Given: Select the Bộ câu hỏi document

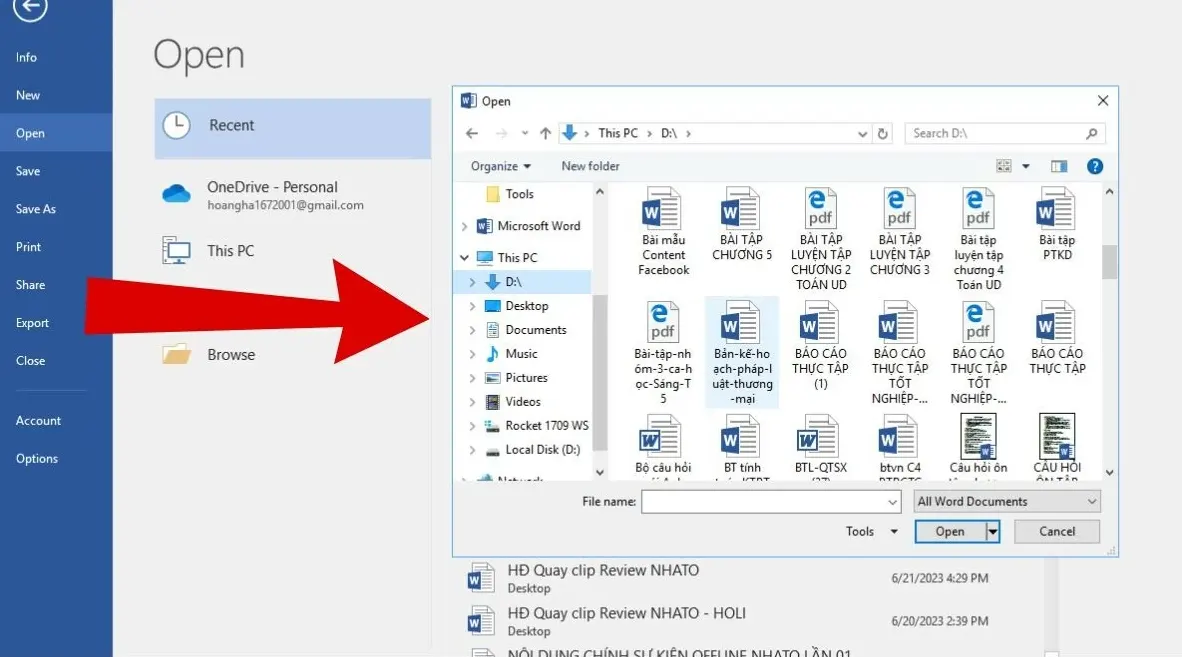Looking at the screenshot, I should (x=663, y=446).
